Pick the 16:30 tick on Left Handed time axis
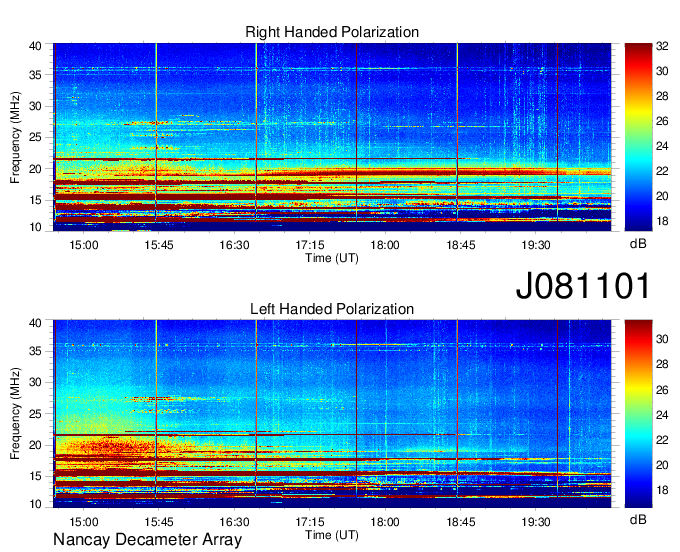The width and height of the screenshot is (680, 552). pos(234,522)
